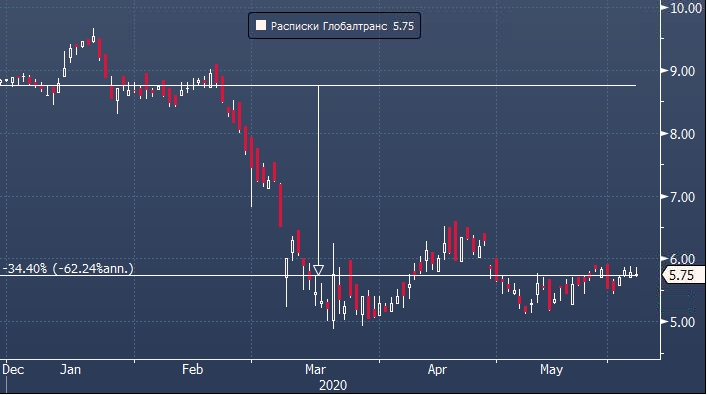The width and height of the screenshot is (707, 395).
Task: Click the down arrowhead marker of the measurement line
Action: (x=318, y=270)
